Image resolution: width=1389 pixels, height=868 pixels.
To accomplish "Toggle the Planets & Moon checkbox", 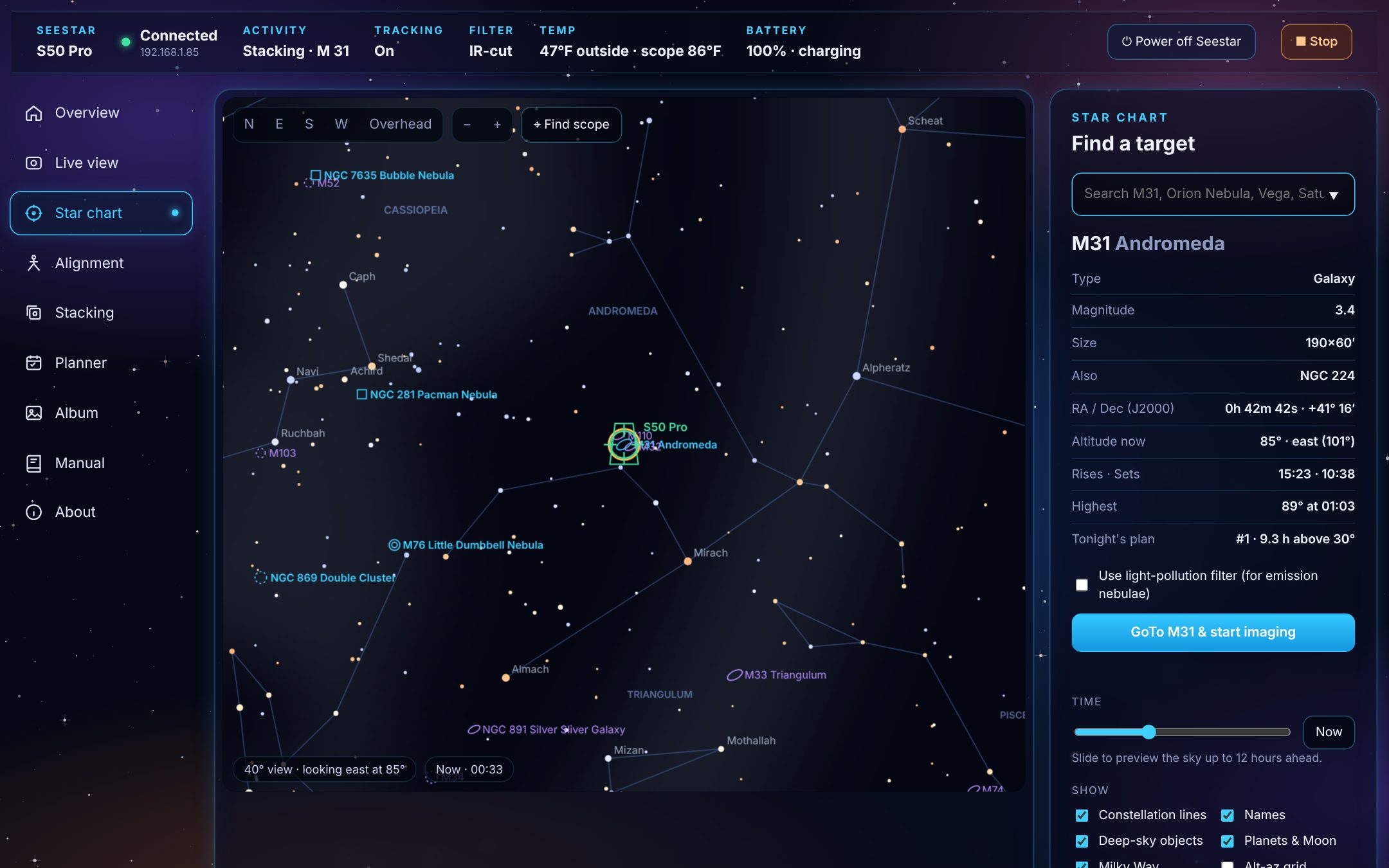I will tap(1228, 841).
